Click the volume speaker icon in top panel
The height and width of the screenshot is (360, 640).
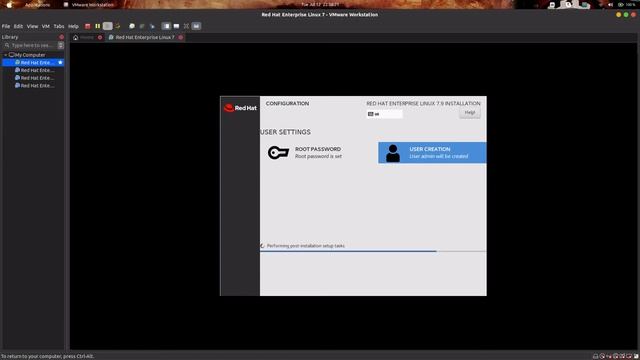tap(611, 4)
